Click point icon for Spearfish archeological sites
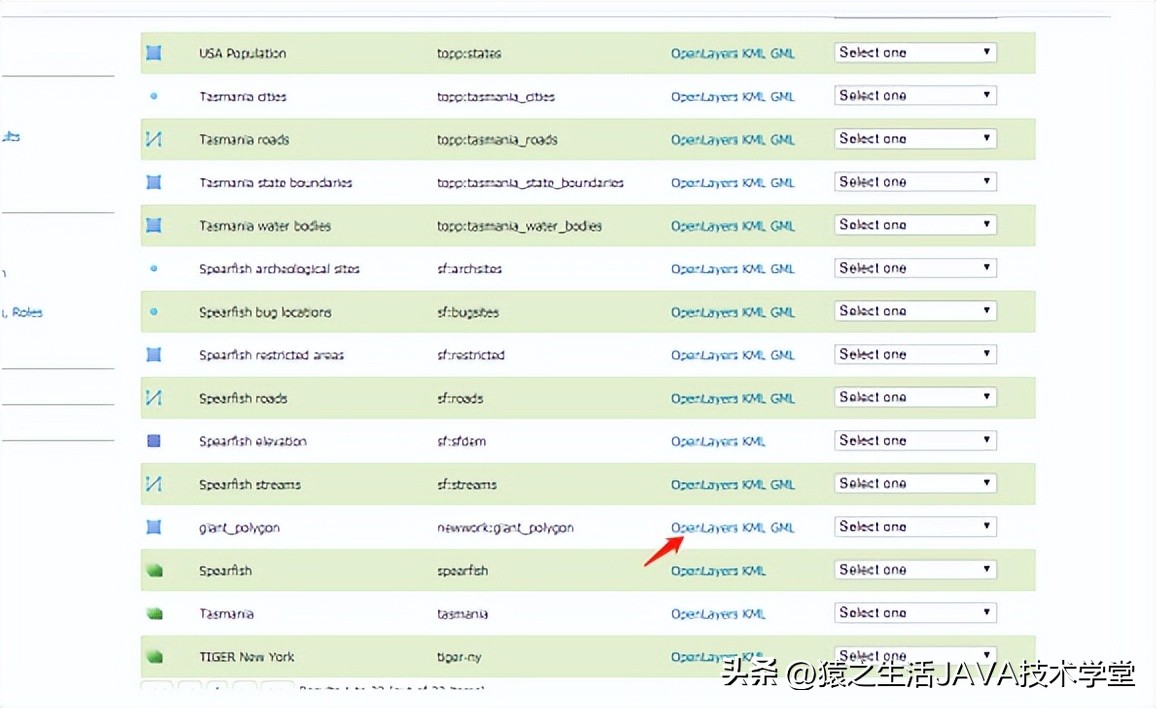Viewport: 1156px width, 708px height. pos(153,268)
